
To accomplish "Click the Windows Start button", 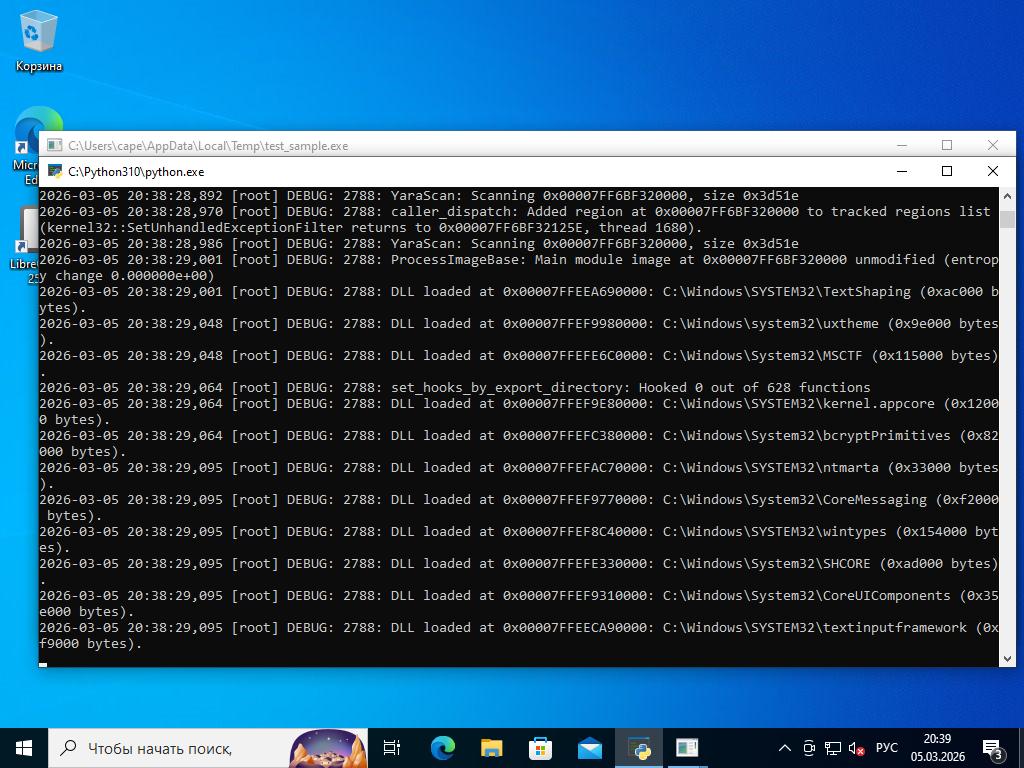I will pos(24,748).
